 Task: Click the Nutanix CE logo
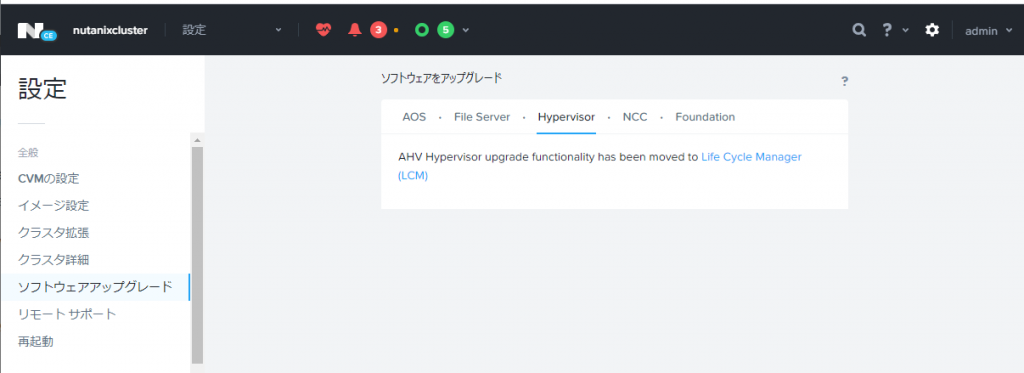click(x=37, y=31)
